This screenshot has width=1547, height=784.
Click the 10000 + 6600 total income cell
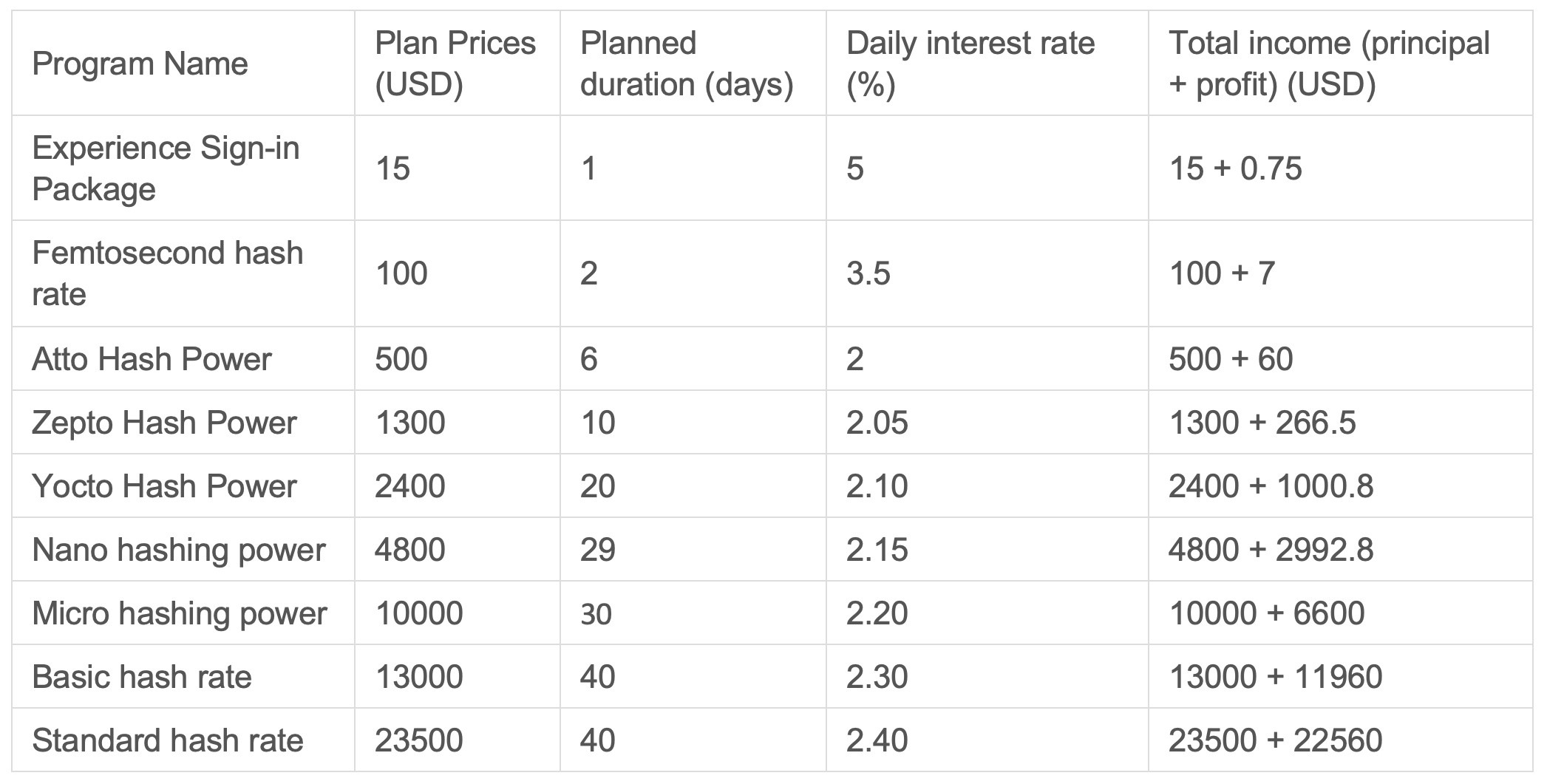click(1266, 613)
